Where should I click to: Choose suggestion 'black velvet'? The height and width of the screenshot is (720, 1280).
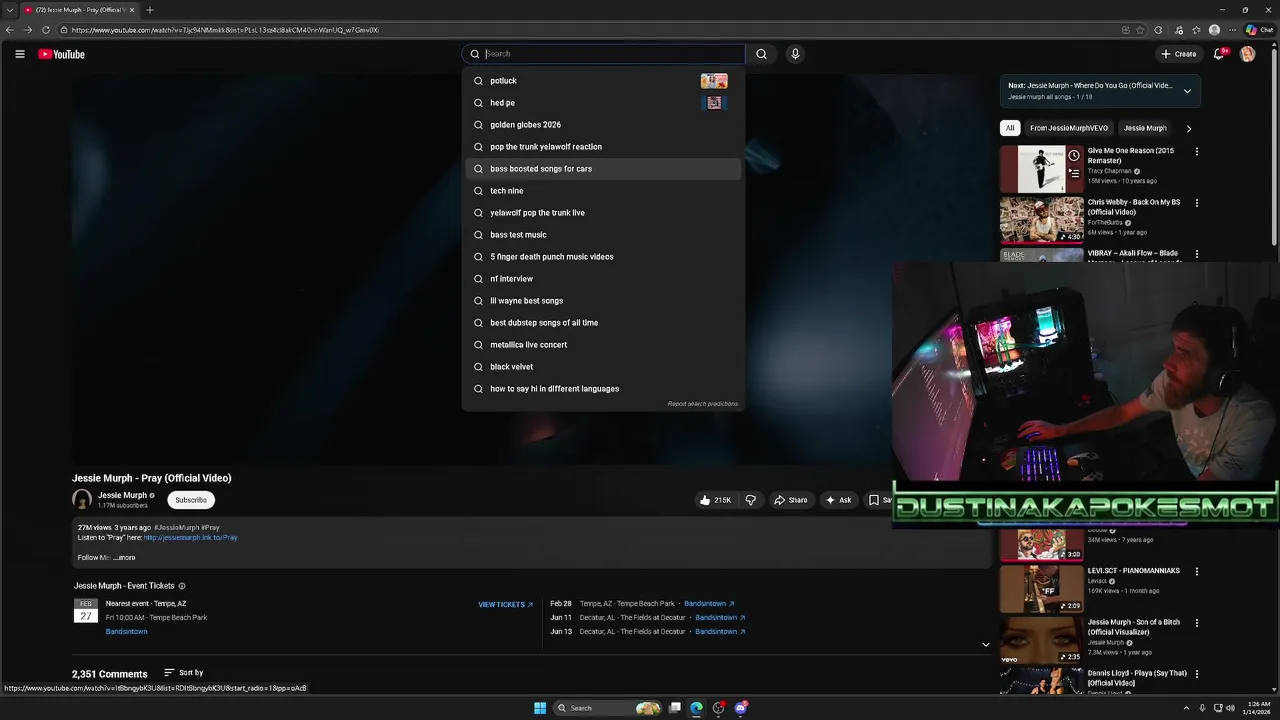click(x=603, y=367)
